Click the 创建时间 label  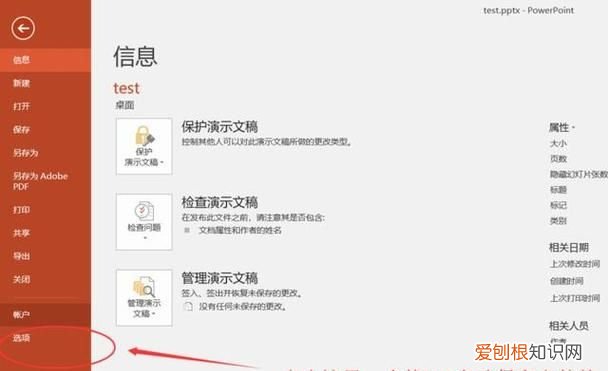tap(567, 281)
